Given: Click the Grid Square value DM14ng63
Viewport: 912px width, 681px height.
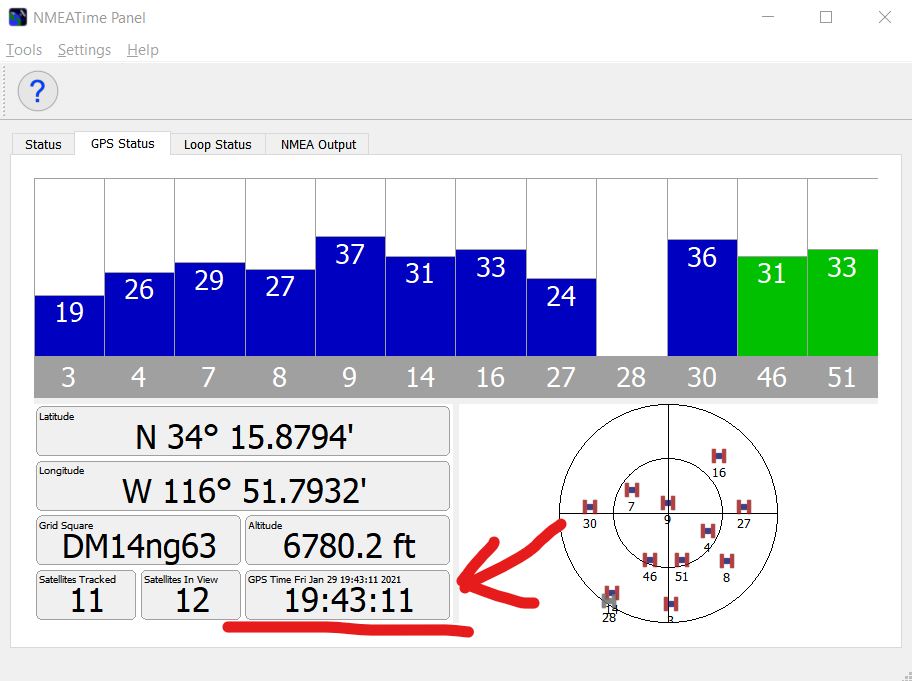Looking at the screenshot, I should pos(139,546).
